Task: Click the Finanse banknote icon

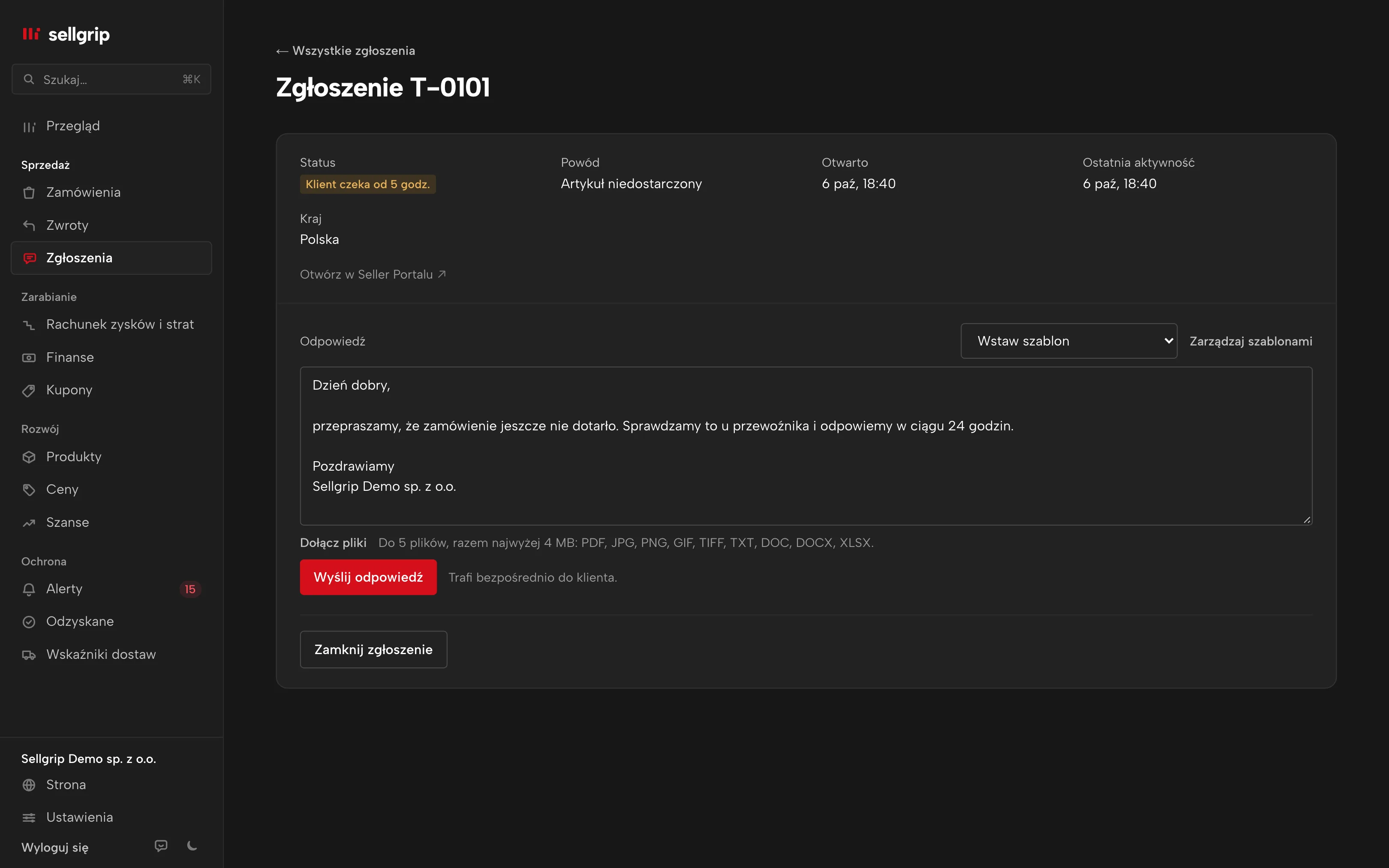Action: coord(29,357)
